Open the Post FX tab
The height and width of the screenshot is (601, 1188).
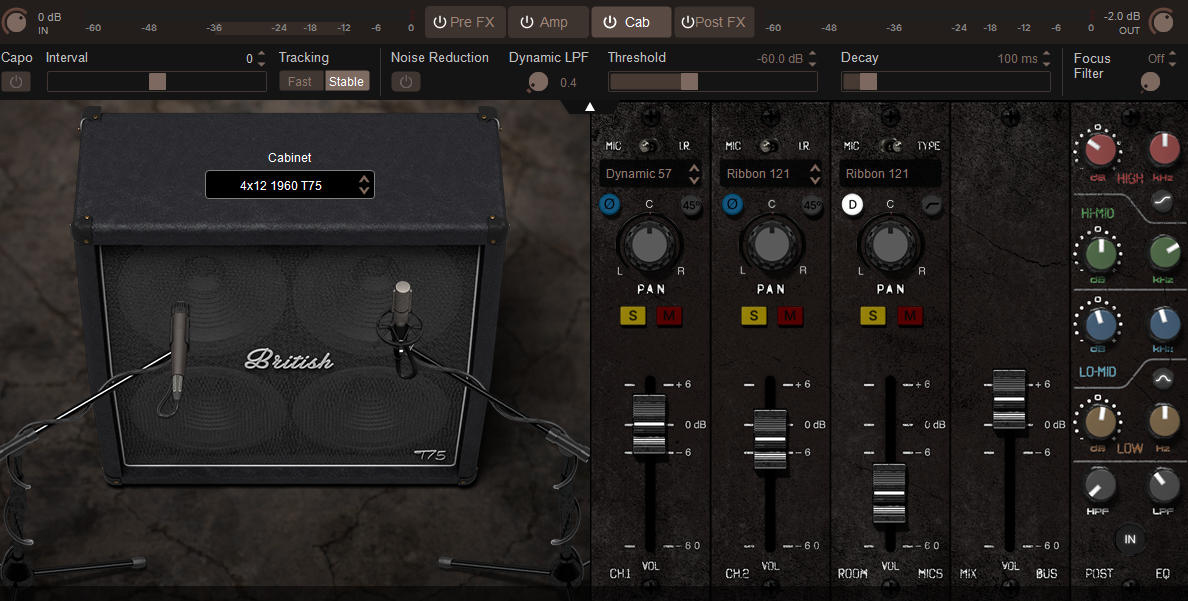coord(714,22)
